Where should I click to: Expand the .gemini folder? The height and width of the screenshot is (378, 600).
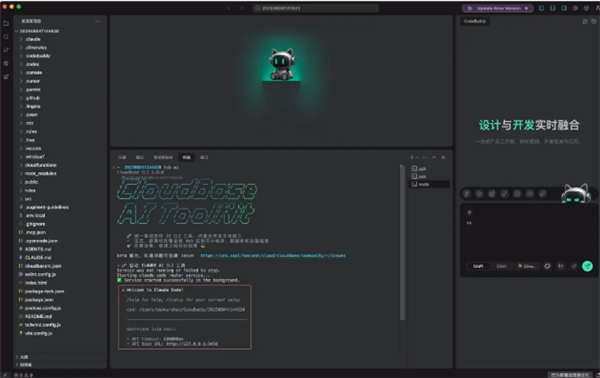59,90
